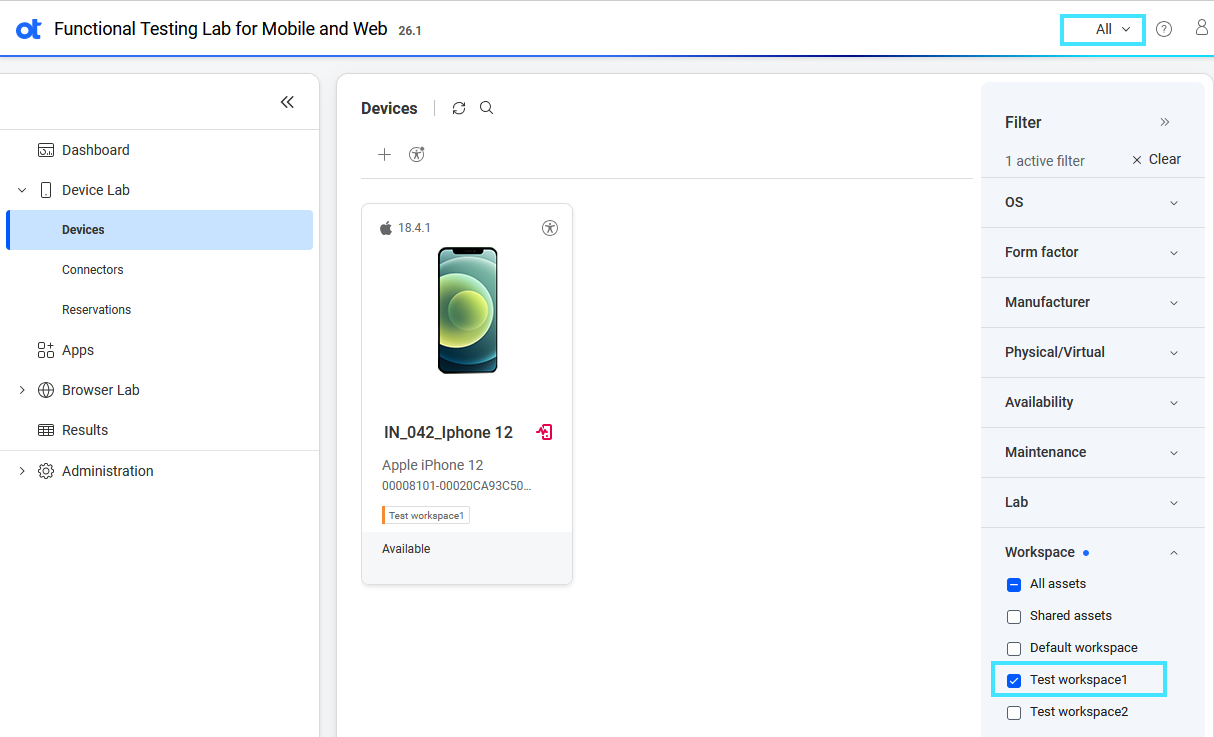Go to the Dashboard page
Viewport: 1214px width, 737px height.
tap(95, 150)
